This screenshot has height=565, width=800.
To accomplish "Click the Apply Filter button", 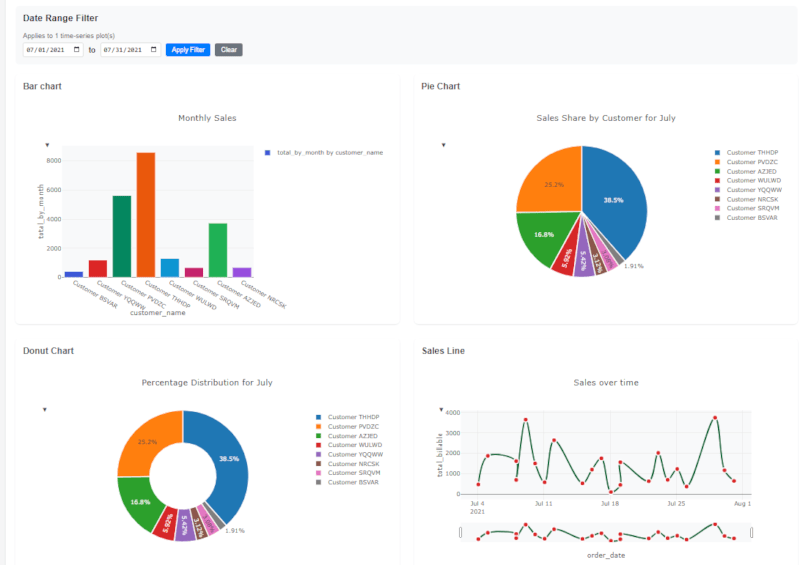I will pyautogui.click(x=187, y=49).
